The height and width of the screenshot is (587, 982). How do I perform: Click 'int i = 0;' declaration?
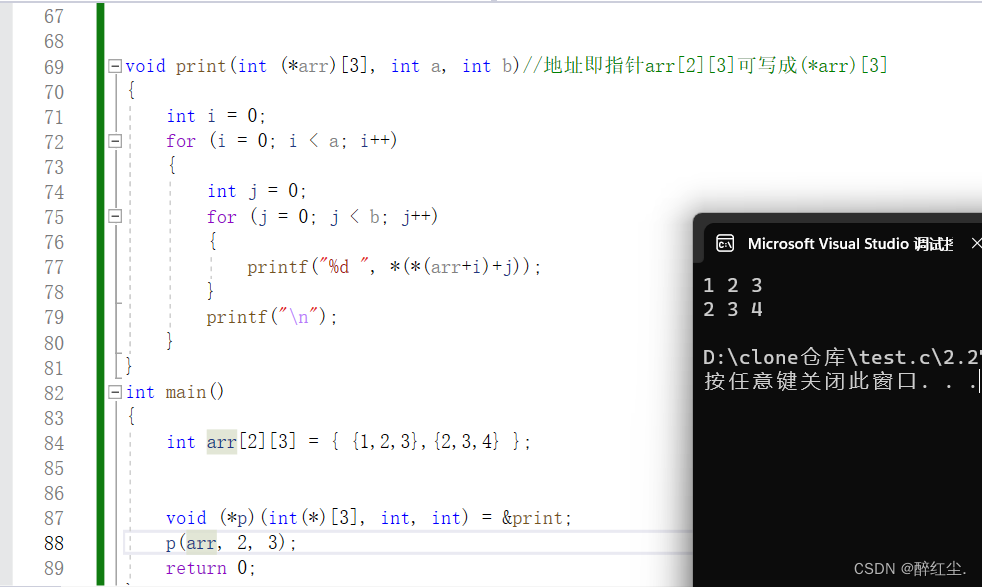pyautogui.click(x=216, y=116)
